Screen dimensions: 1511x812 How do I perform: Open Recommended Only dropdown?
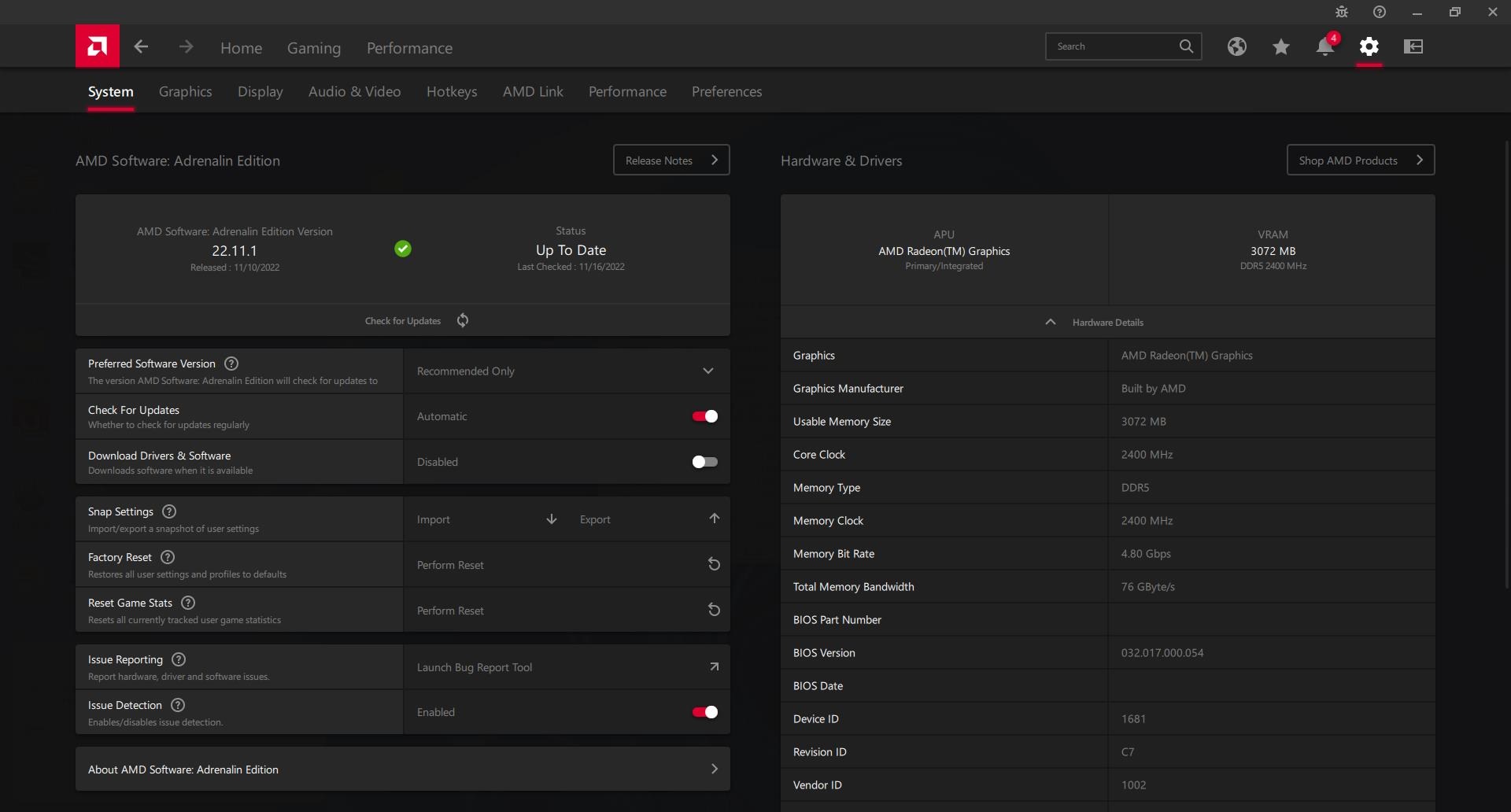point(567,371)
